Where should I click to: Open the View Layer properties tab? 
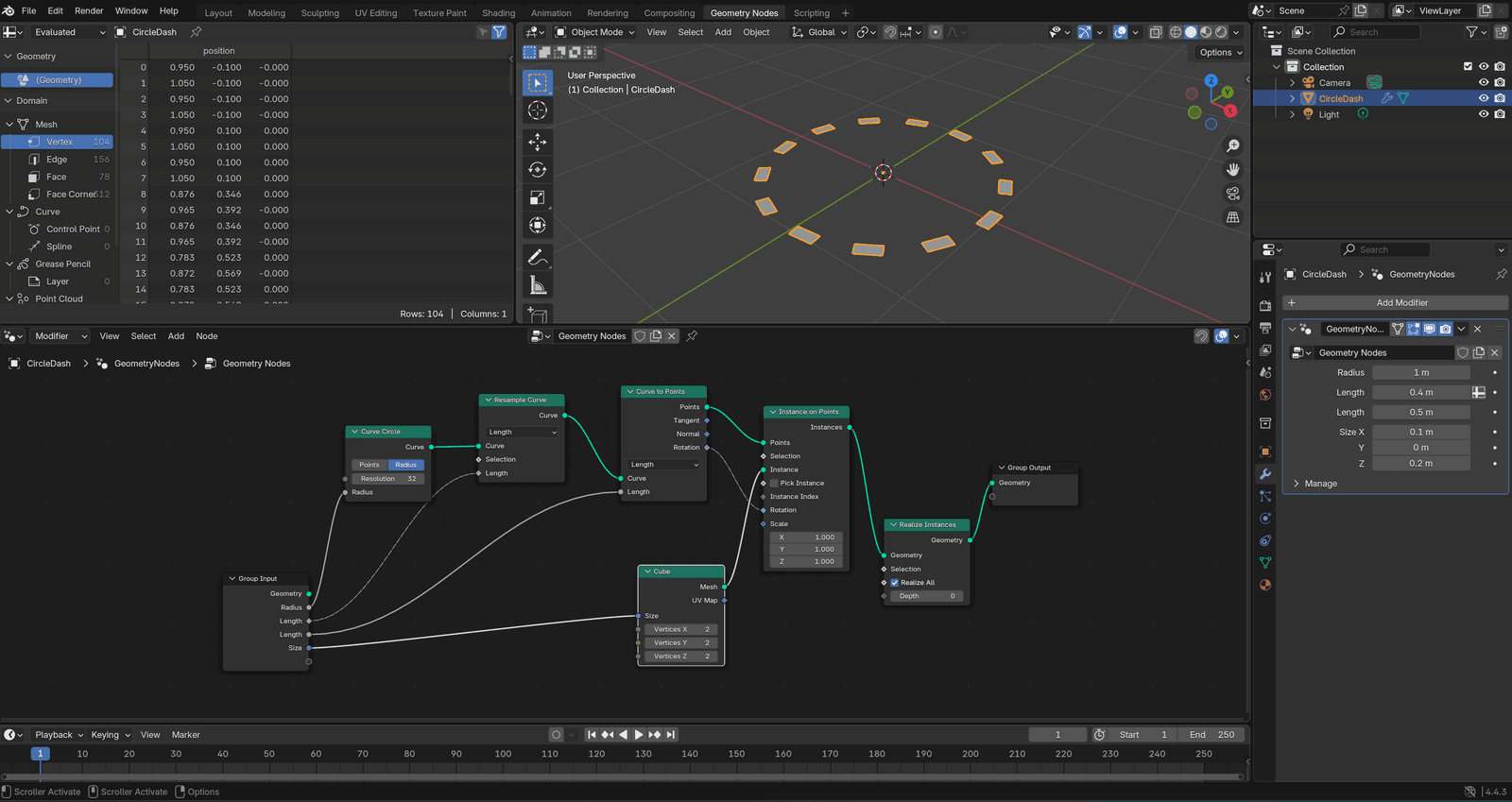tap(1265, 350)
